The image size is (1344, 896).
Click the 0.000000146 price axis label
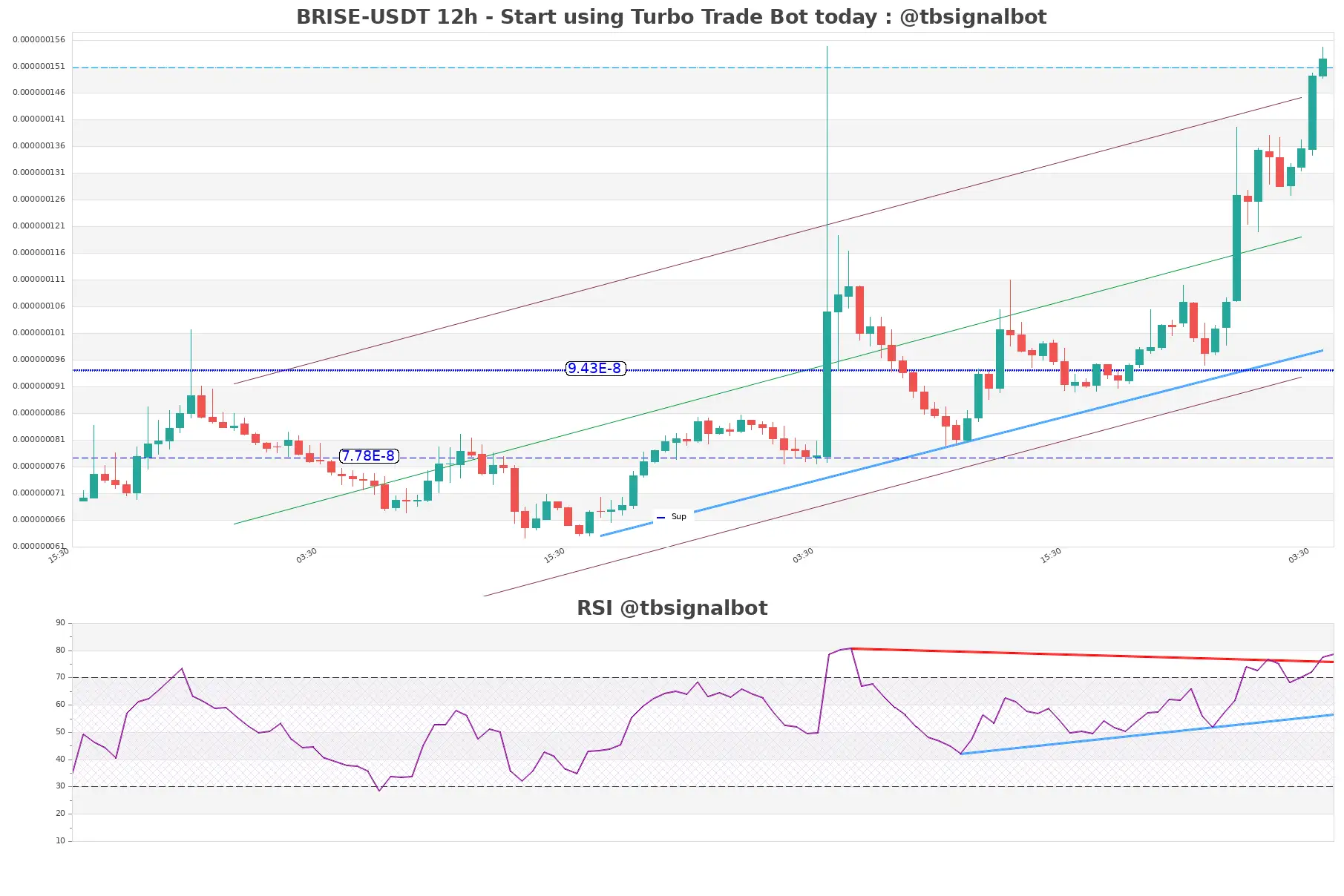pos(39,92)
